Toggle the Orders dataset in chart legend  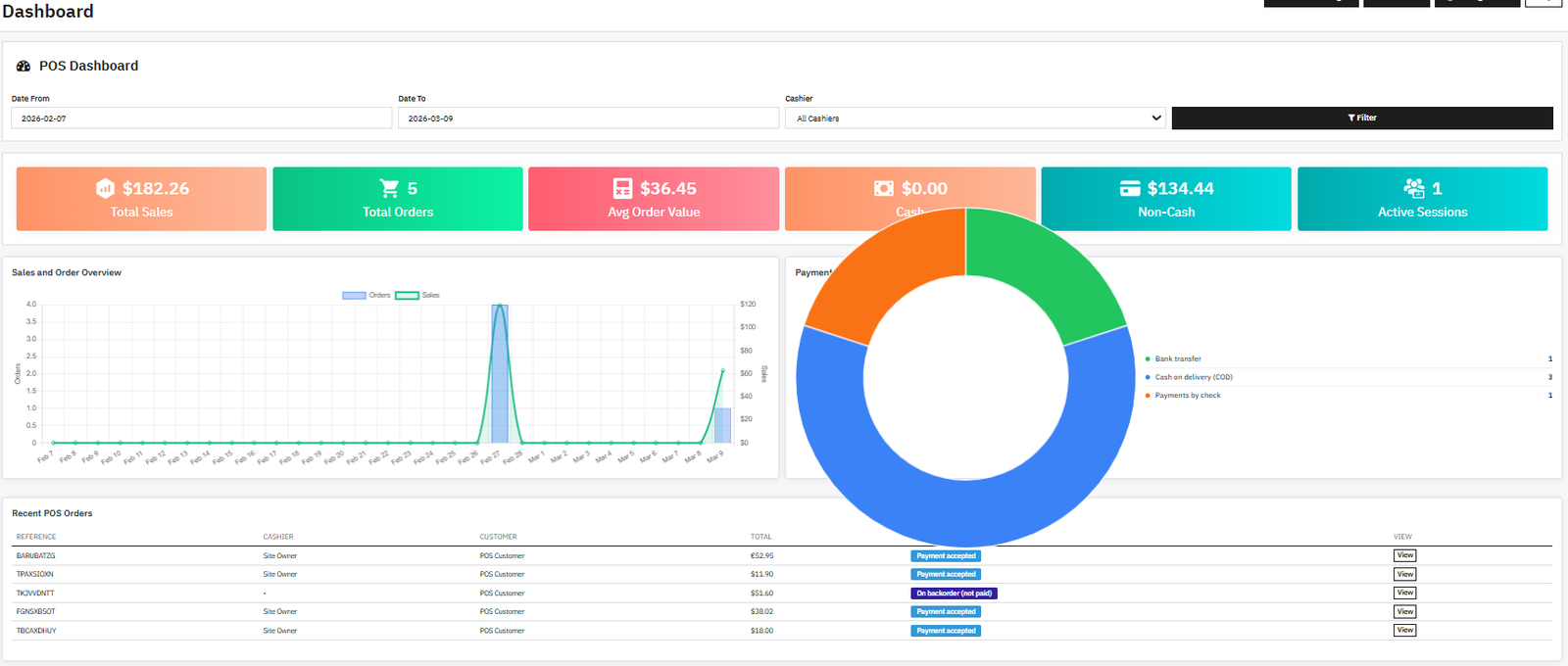coord(367,295)
